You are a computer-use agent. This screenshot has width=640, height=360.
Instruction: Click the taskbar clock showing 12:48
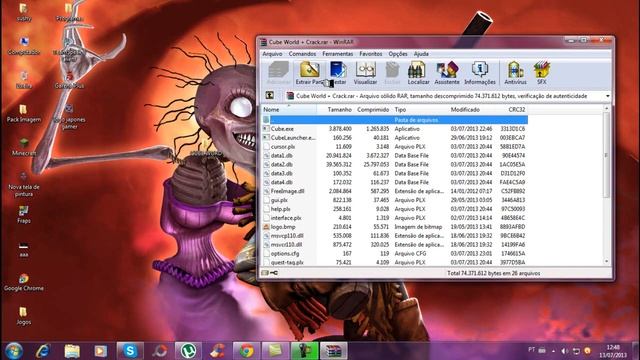613,351
